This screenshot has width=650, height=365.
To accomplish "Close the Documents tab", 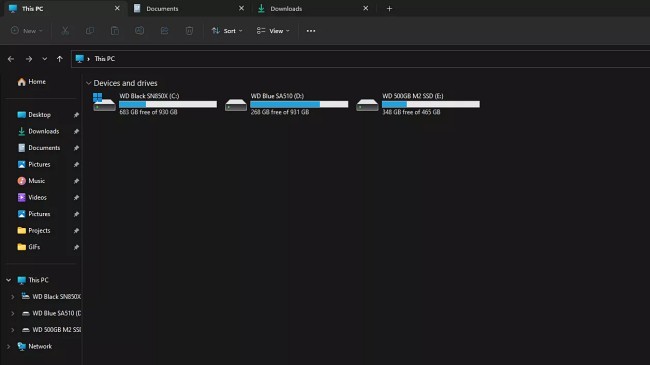I will point(241,8).
